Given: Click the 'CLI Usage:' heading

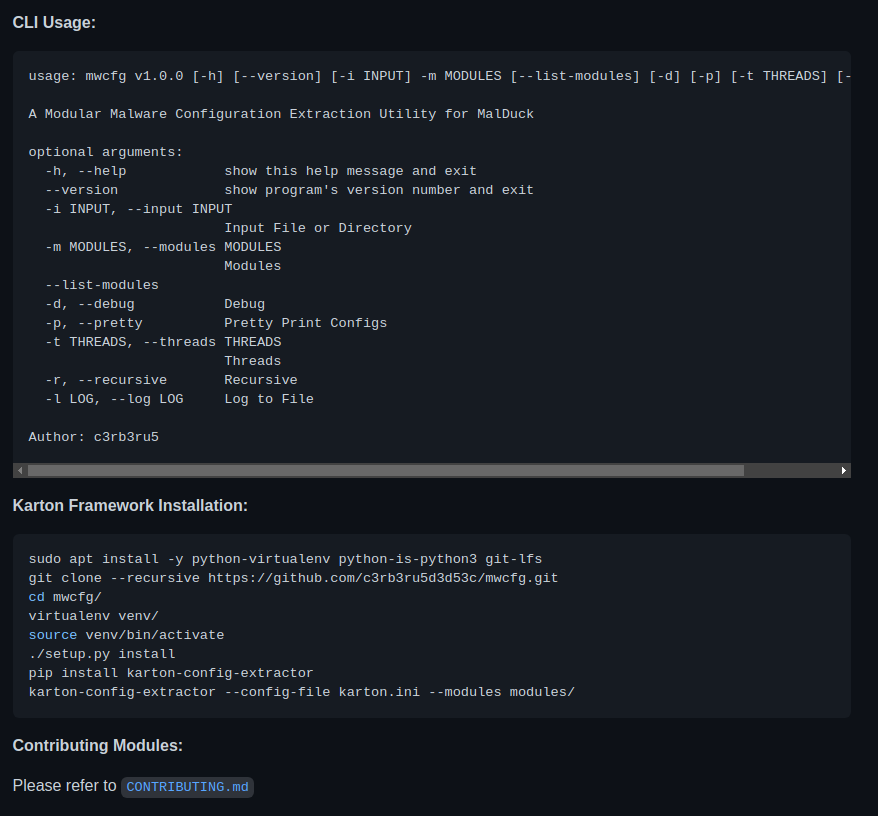Looking at the screenshot, I should (54, 22).
